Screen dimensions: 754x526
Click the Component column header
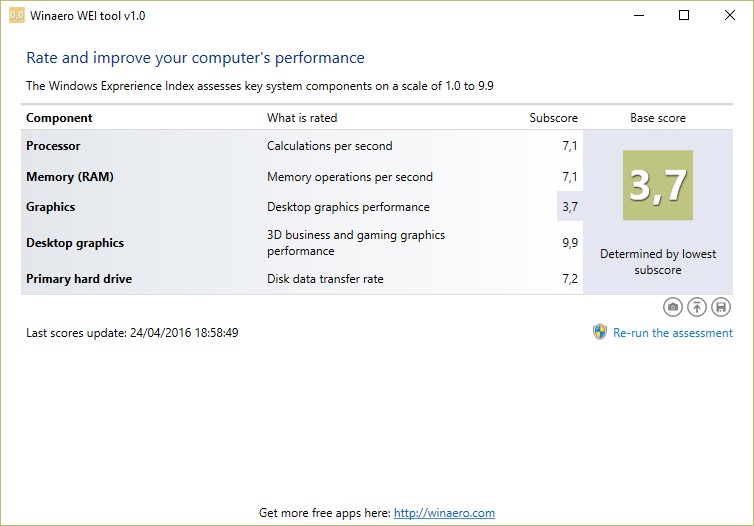59,118
